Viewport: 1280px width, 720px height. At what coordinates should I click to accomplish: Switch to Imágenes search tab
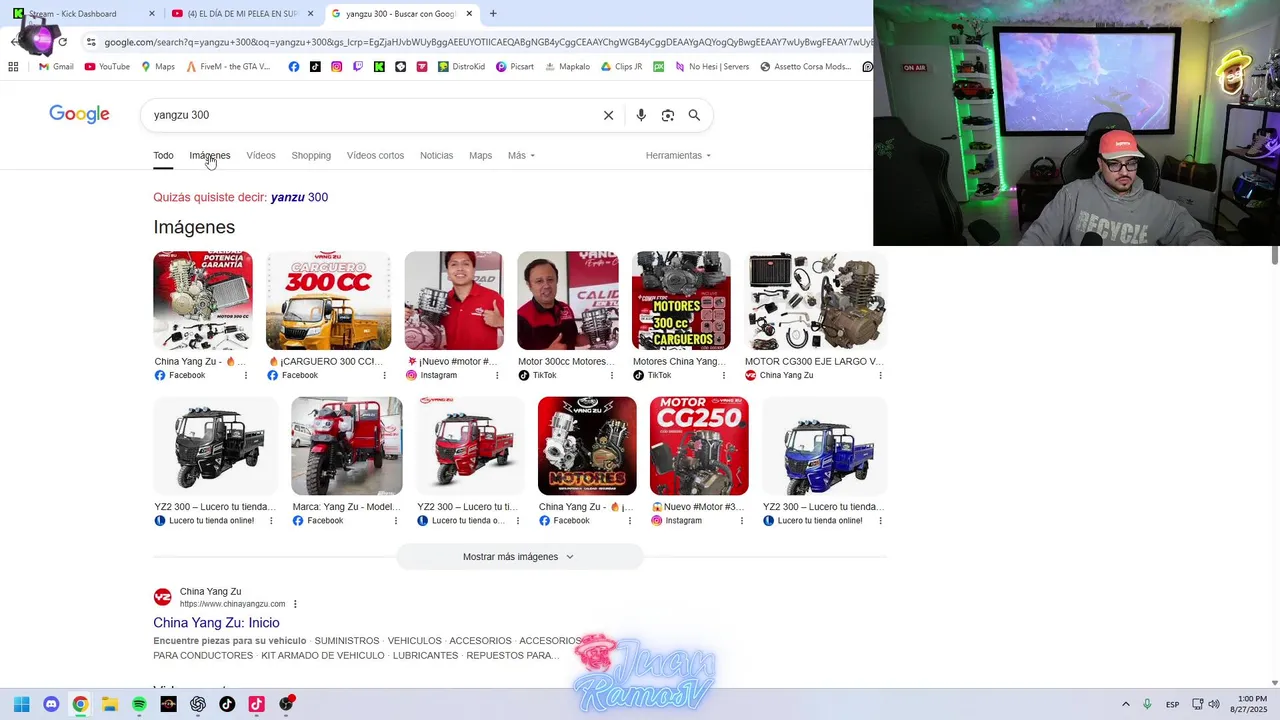click(x=210, y=156)
